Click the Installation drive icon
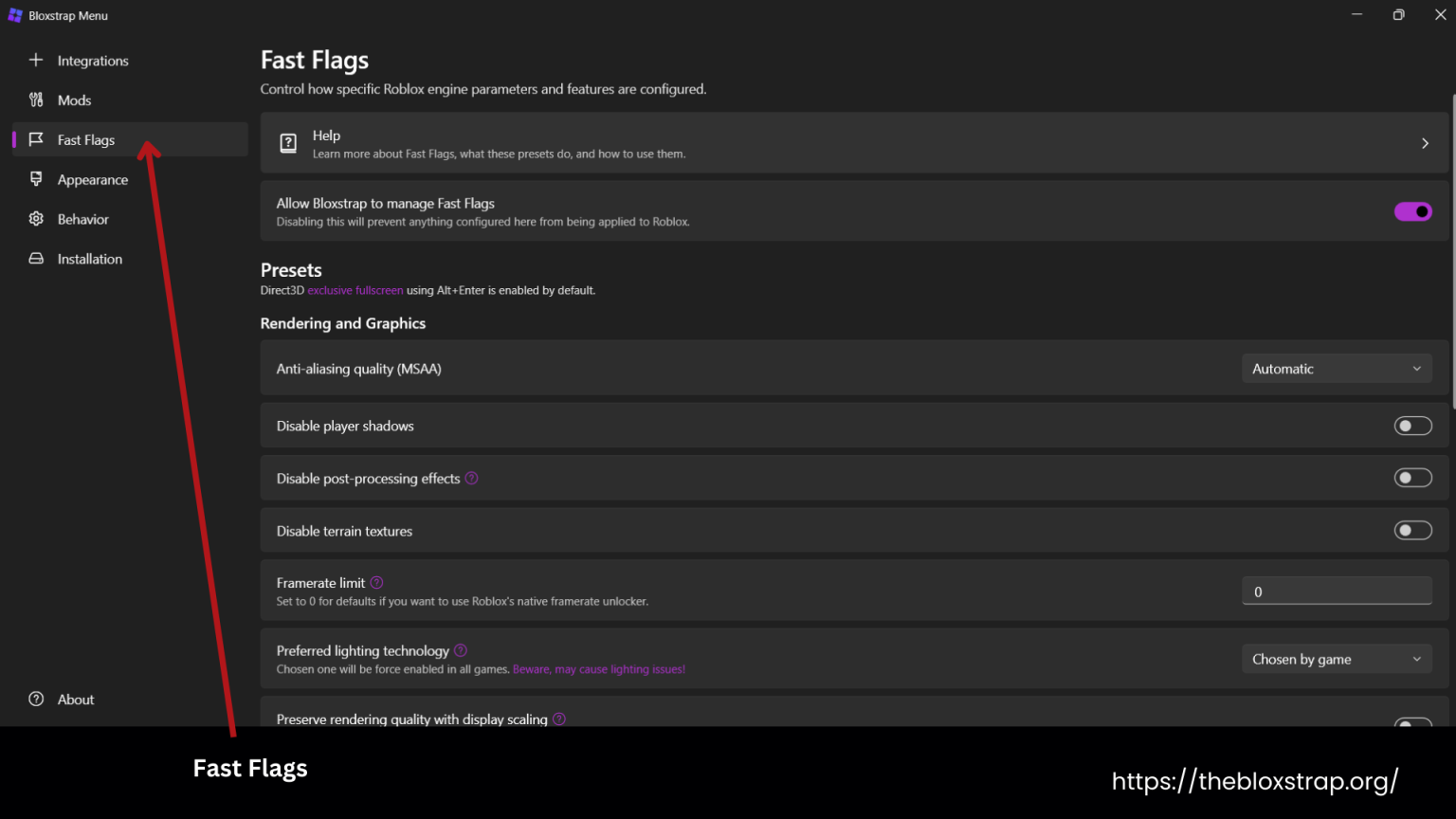Viewport: 1456px width, 819px height. pyautogui.click(x=36, y=258)
